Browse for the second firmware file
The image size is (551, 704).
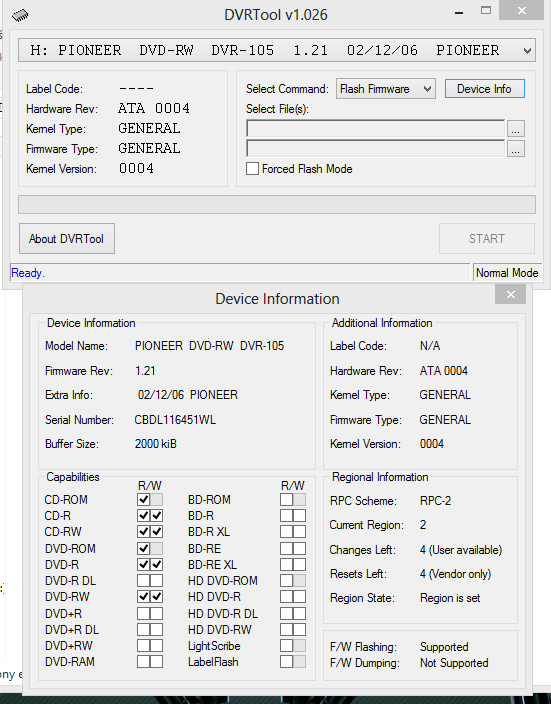click(516, 149)
